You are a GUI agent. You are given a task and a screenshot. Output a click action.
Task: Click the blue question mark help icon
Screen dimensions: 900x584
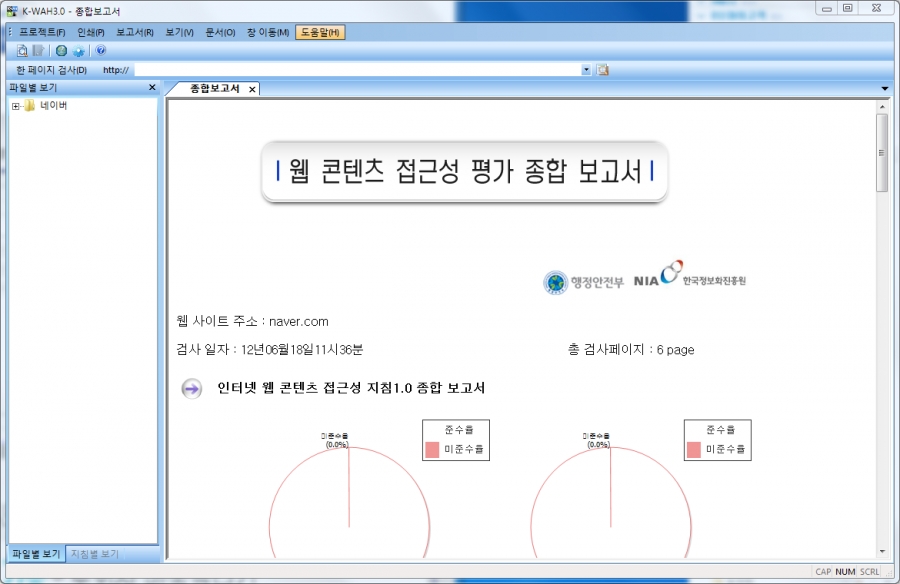tap(101, 51)
